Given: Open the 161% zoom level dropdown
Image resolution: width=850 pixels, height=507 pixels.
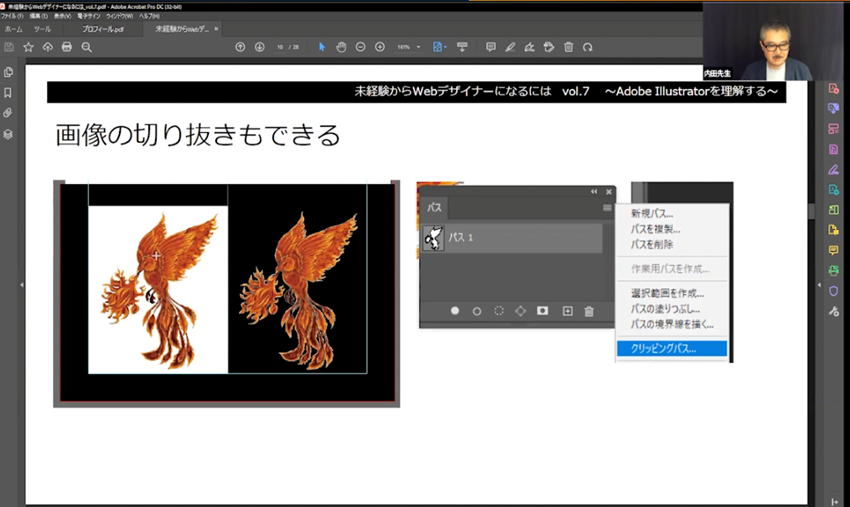Looking at the screenshot, I should [409, 47].
